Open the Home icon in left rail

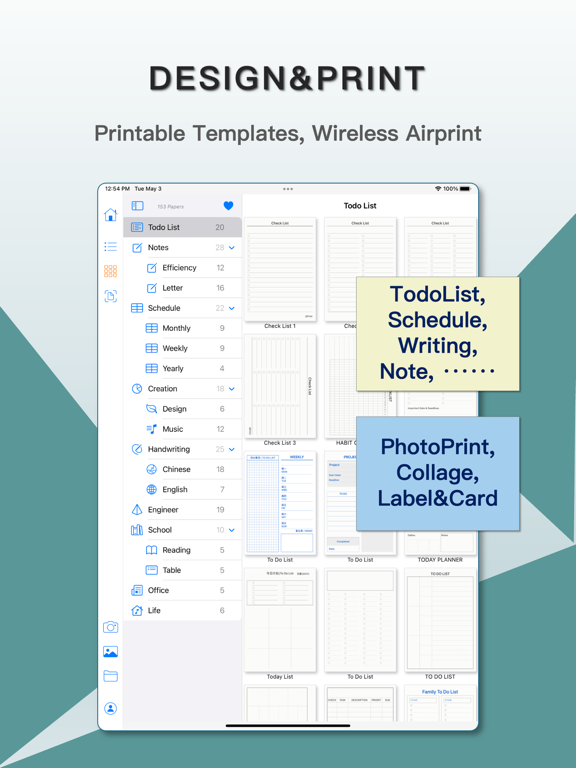tap(111, 215)
